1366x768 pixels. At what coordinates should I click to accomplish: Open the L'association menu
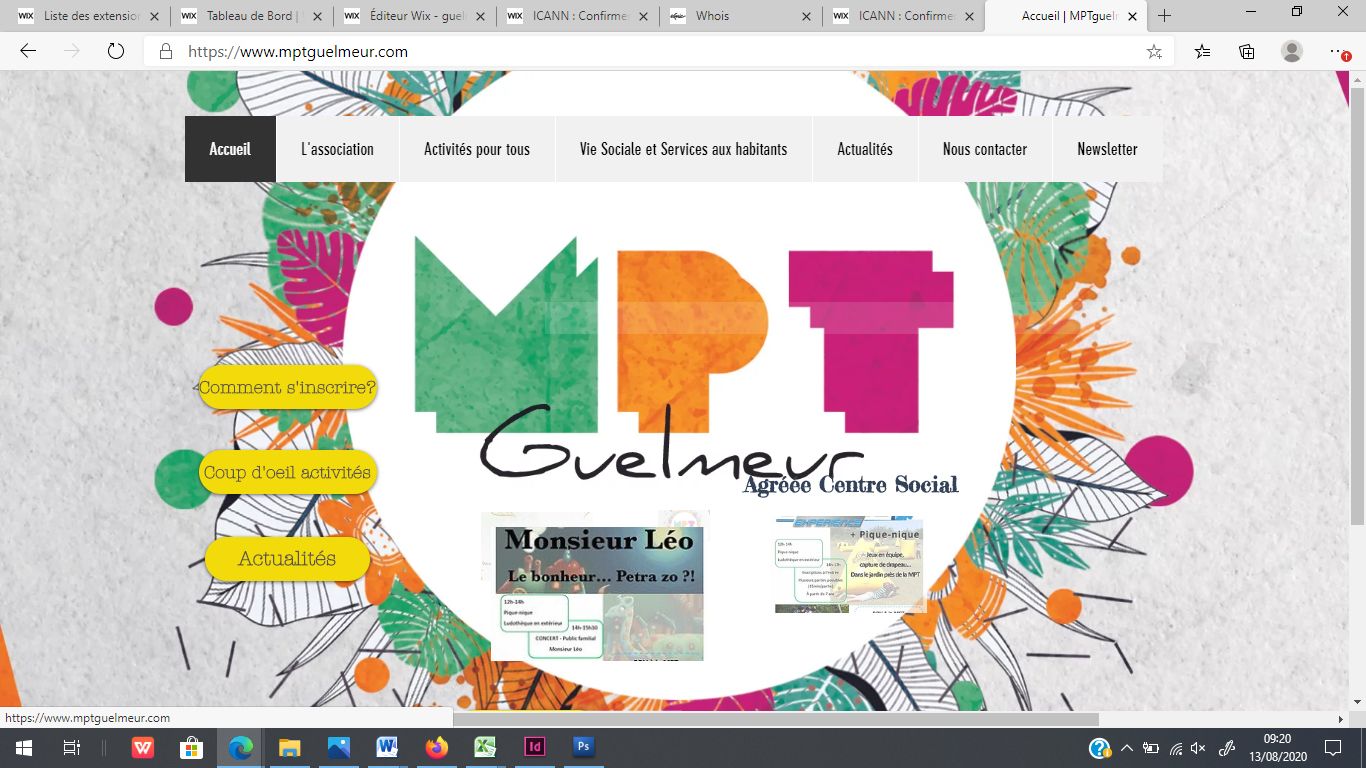337,149
